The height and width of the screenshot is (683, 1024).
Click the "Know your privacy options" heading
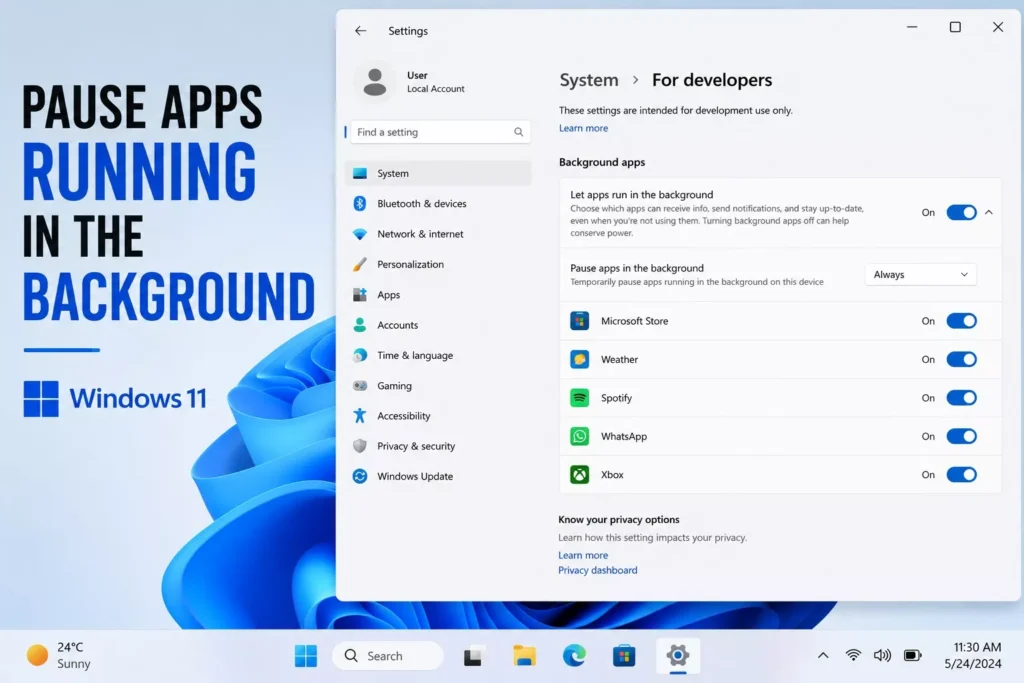[x=618, y=519]
